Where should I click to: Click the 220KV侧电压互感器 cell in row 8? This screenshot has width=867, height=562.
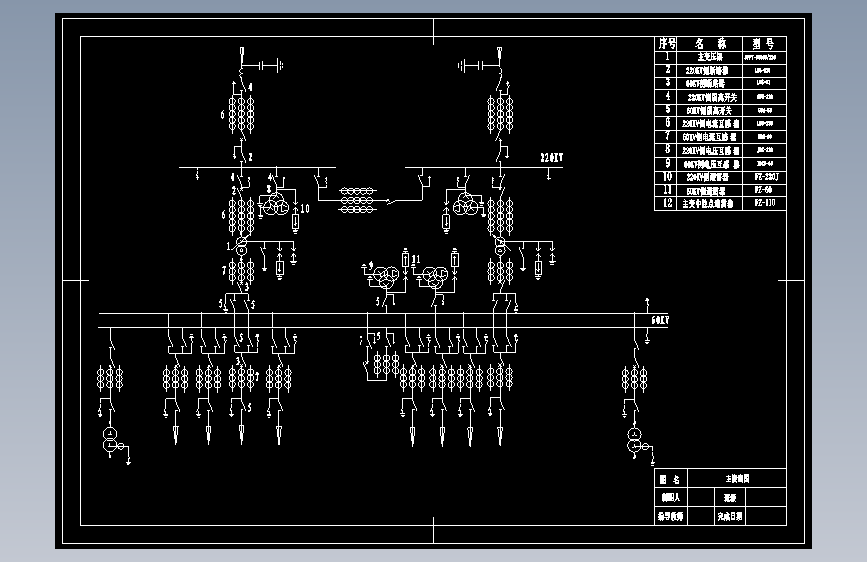[x=711, y=150]
